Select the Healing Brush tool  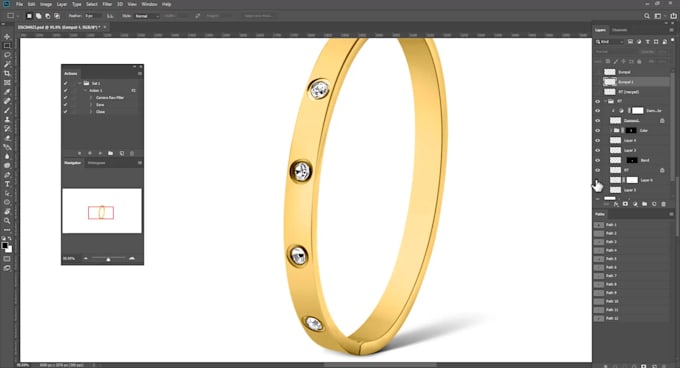coord(7,101)
